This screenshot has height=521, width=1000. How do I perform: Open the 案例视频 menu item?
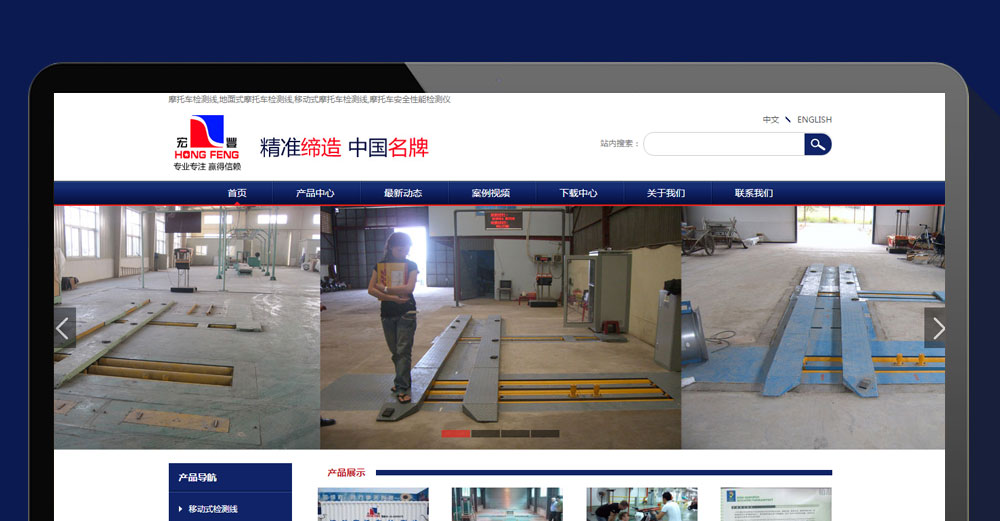(x=490, y=193)
